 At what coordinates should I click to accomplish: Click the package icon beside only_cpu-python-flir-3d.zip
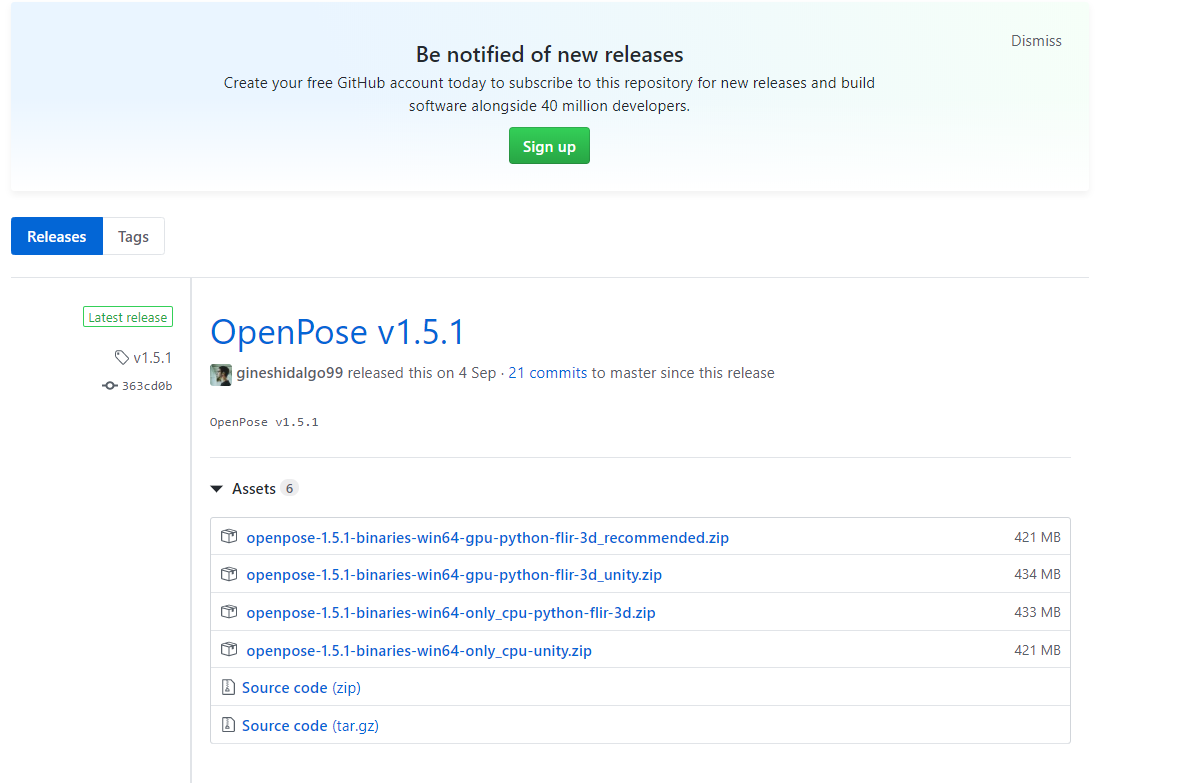click(x=229, y=612)
